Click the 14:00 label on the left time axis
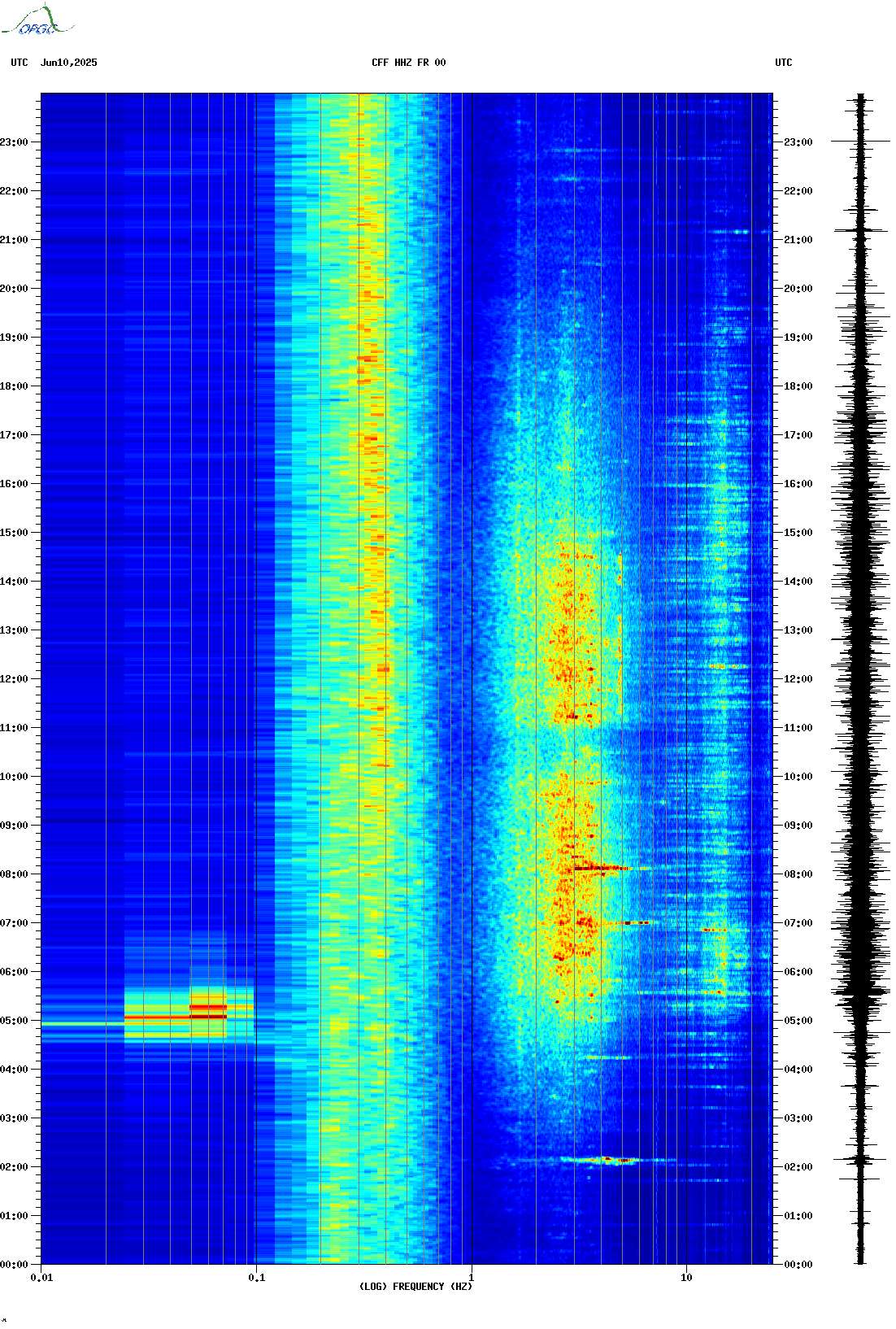This screenshot has width=896, height=1329. click(x=14, y=582)
